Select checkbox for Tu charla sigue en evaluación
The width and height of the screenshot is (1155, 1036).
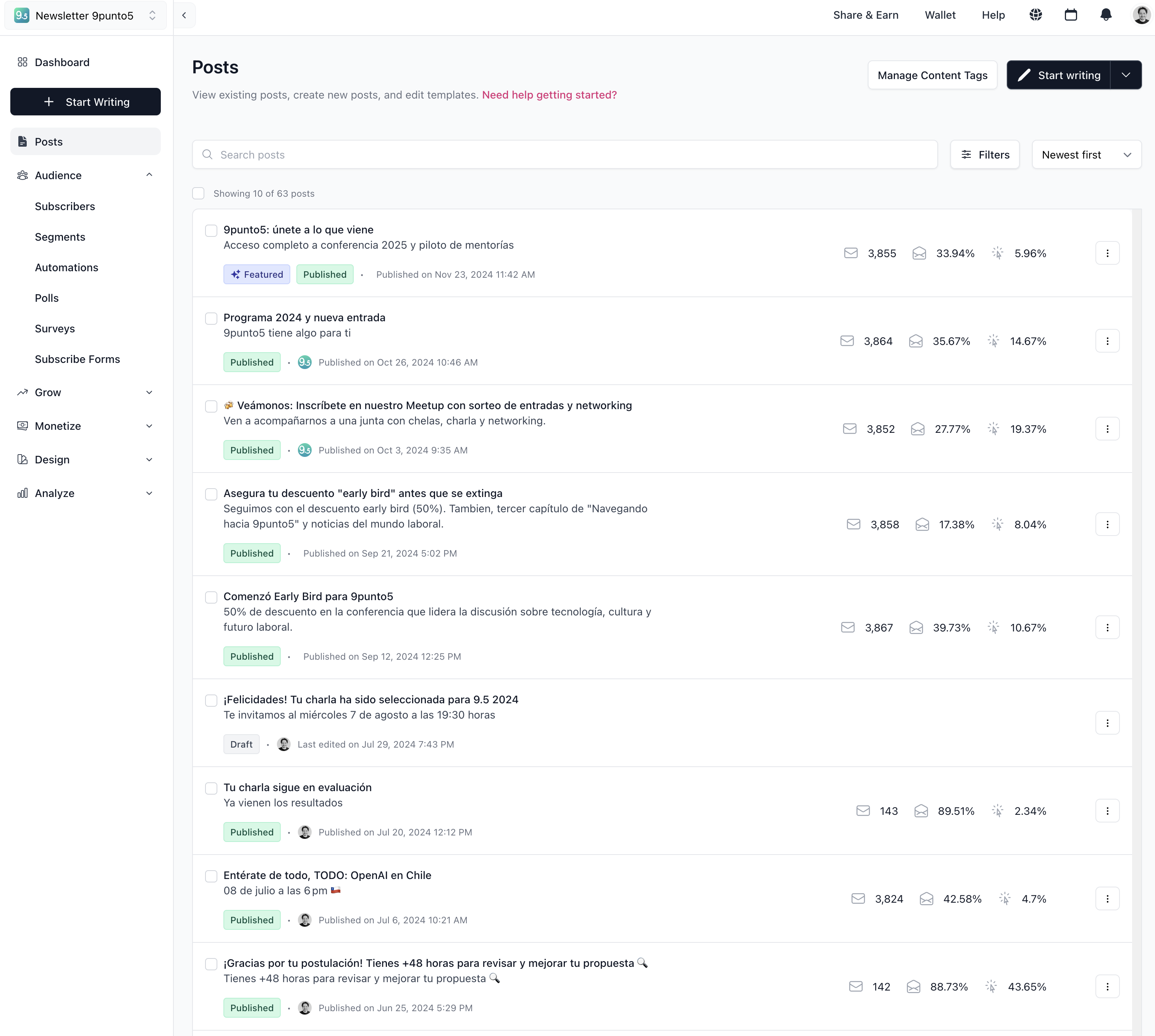211,788
